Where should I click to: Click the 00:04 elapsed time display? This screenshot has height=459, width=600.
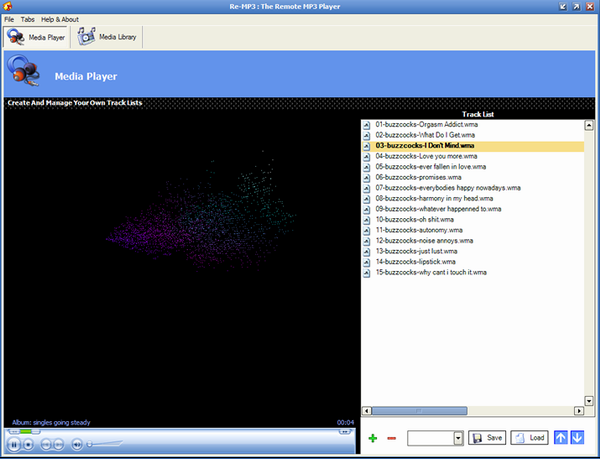pyautogui.click(x=345, y=422)
